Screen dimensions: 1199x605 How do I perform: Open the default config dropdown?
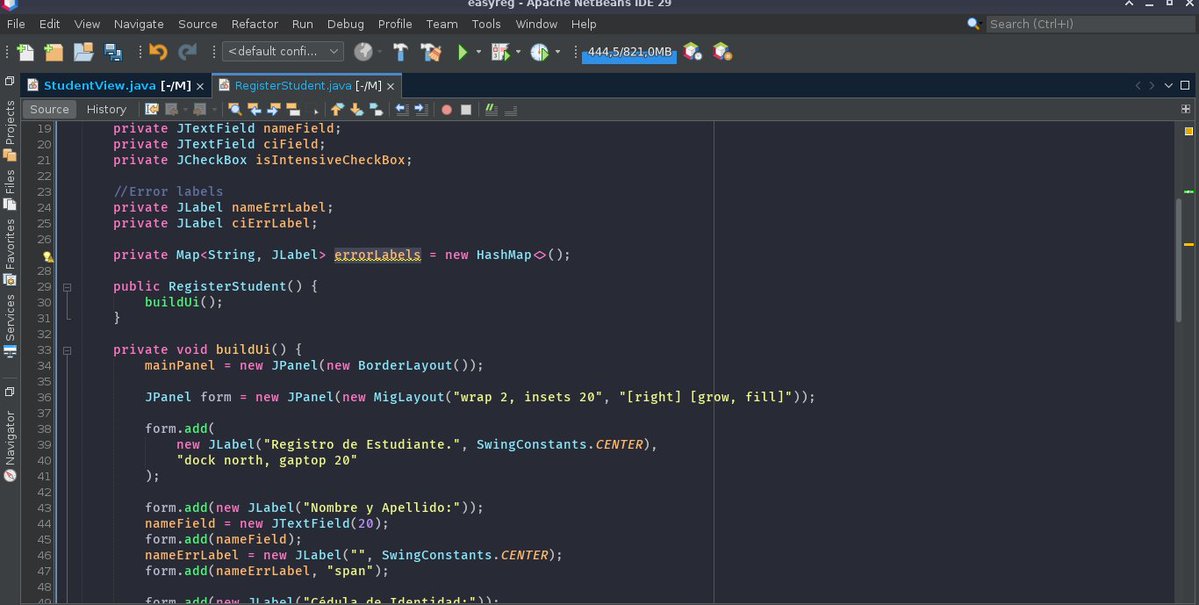pyautogui.click(x=283, y=51)
